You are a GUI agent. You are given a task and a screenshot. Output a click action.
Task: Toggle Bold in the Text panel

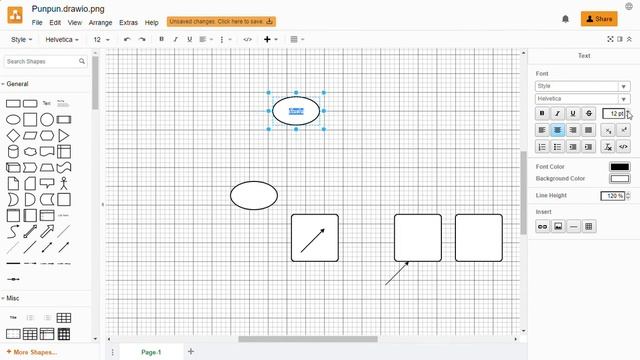pos(542,113)
